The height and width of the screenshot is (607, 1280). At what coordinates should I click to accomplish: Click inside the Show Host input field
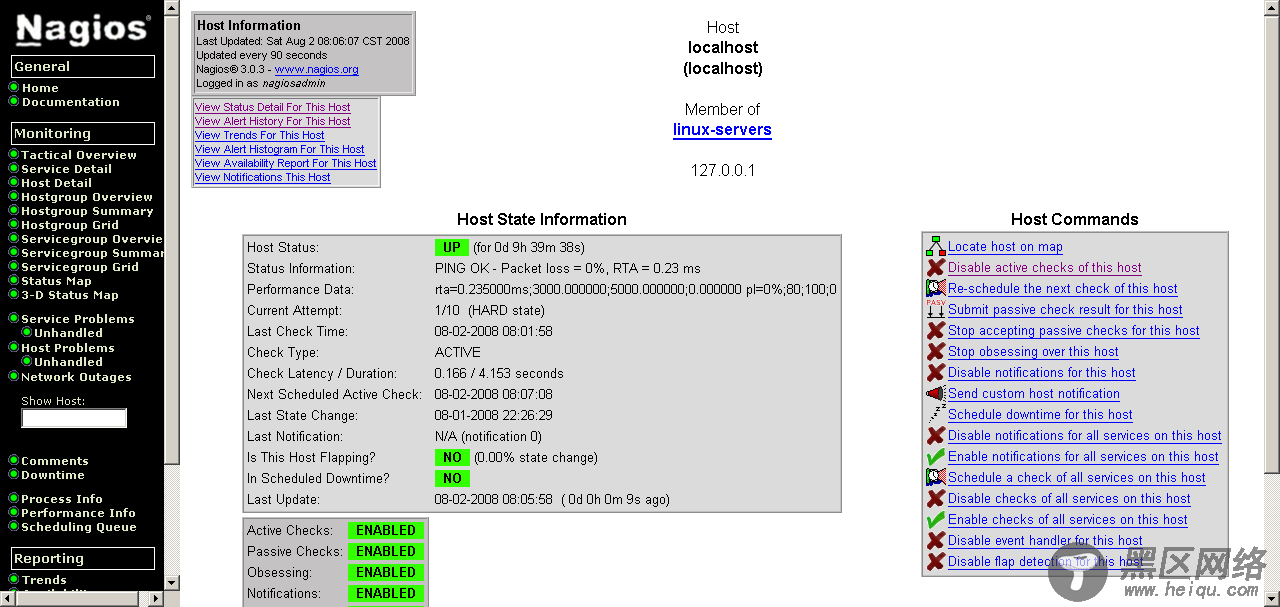pyautogui.click(x=74, y=418)
